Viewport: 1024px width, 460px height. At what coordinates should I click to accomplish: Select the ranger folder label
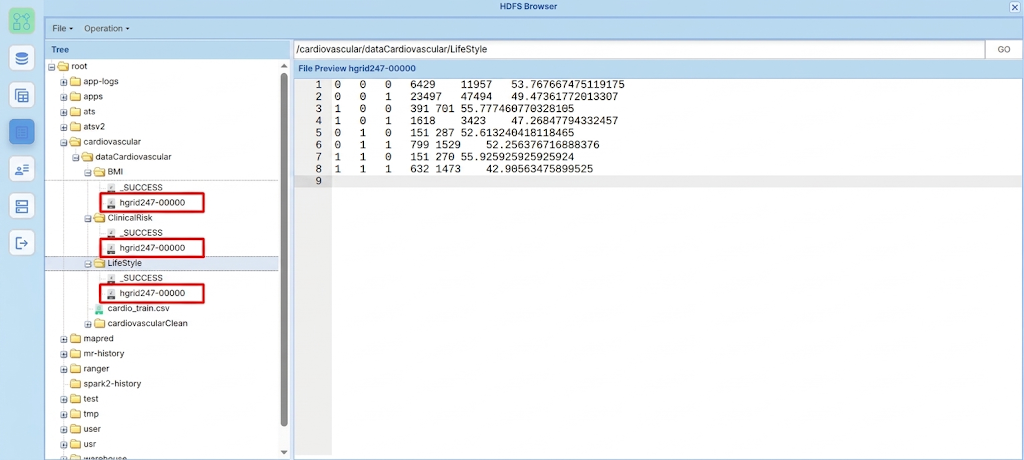96,369
